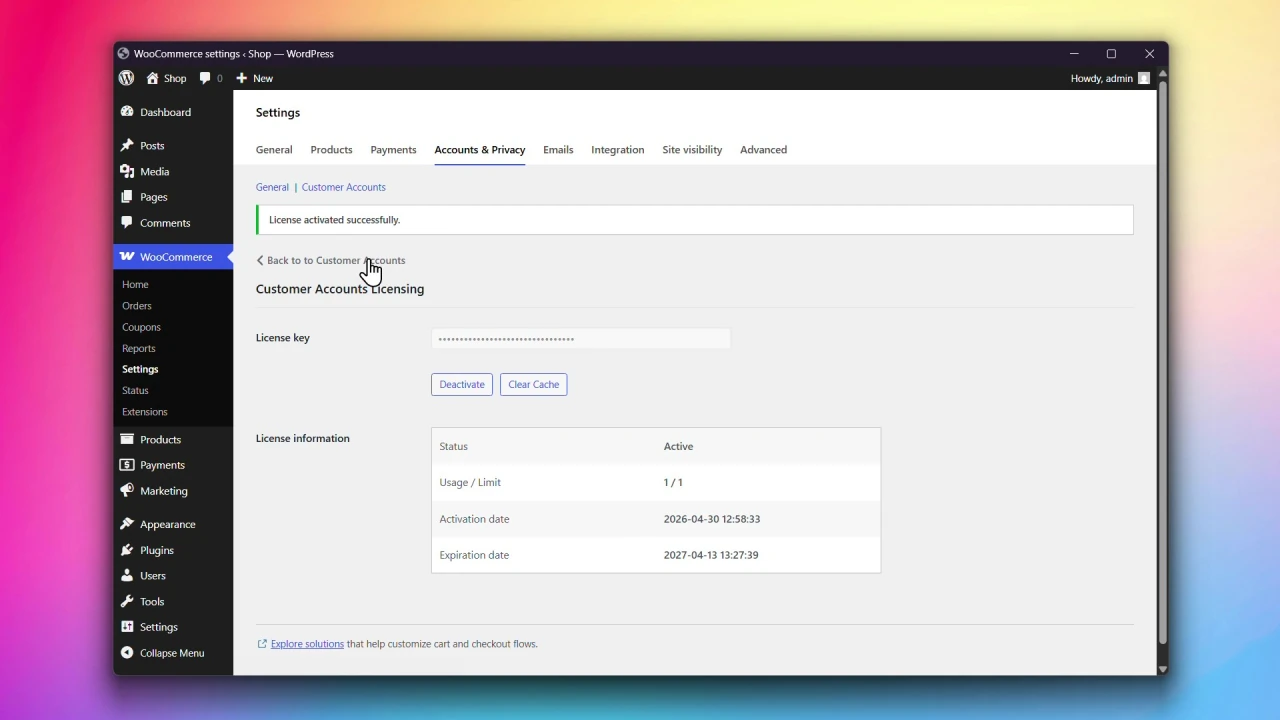Select the Accounts & Privacy tab

coord(480,150)
